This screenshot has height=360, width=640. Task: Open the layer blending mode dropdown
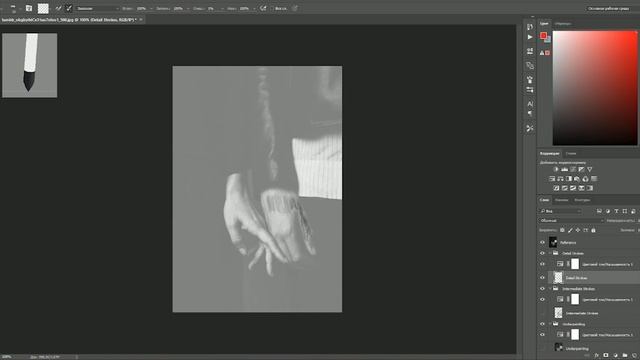(x=571, y=220)
